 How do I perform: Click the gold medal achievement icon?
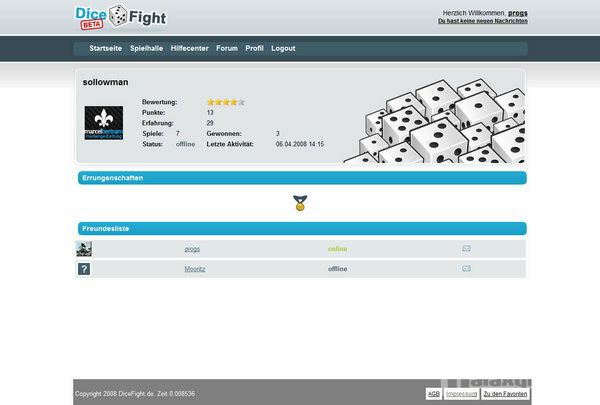(300, 203)
